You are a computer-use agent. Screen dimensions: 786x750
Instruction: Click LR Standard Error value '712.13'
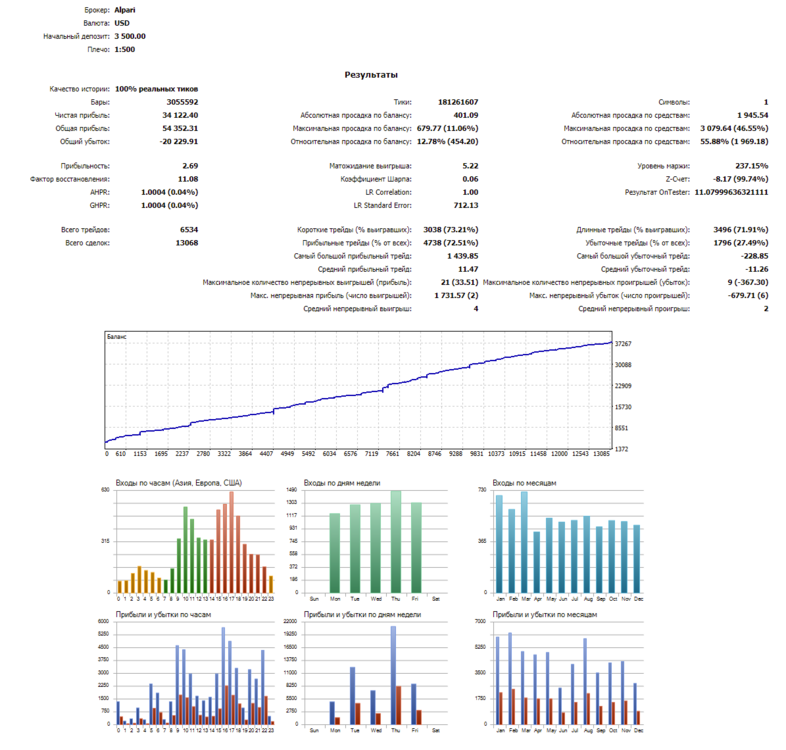point(466,205)
